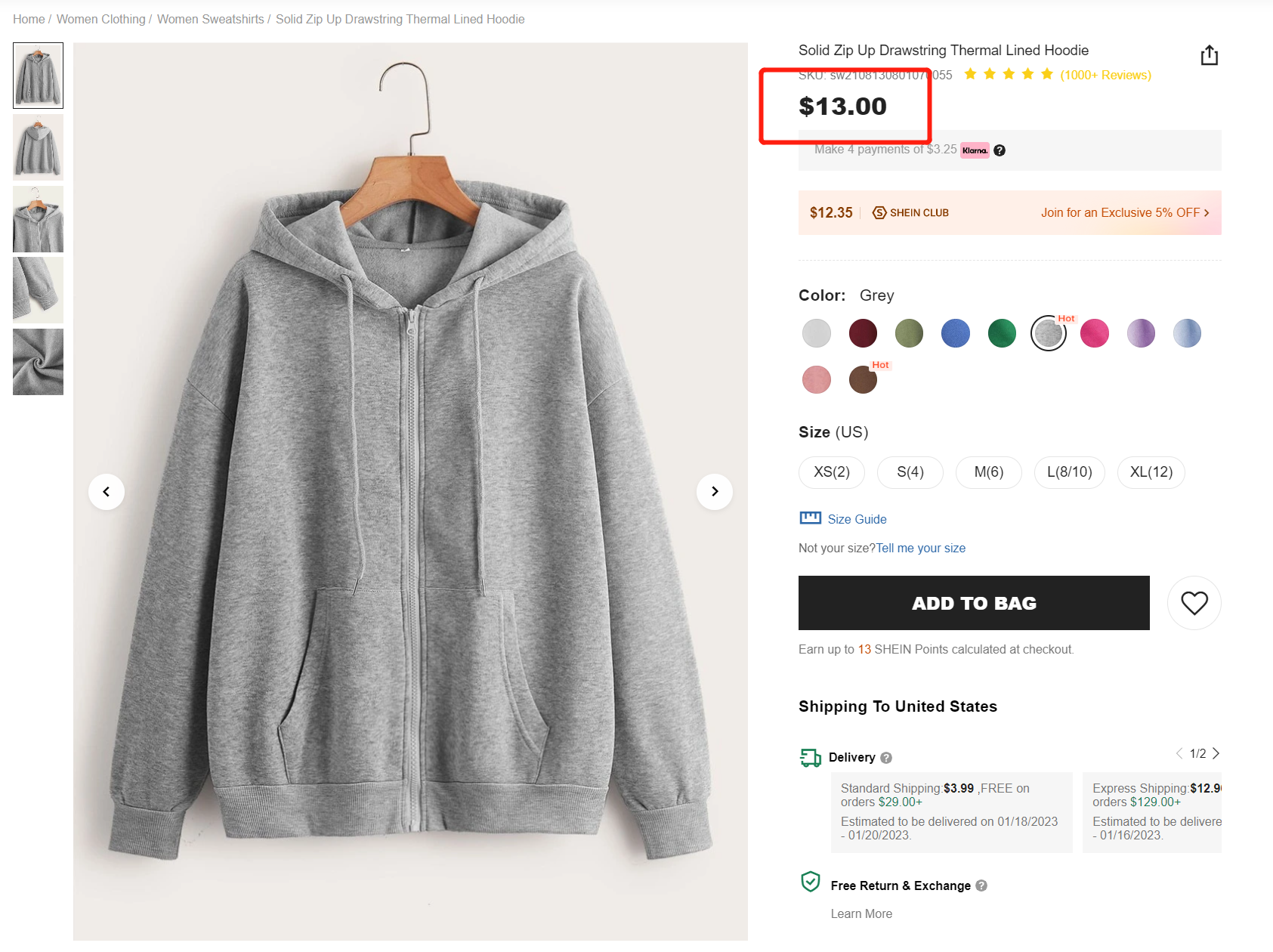Go back to previous shipping option chevron
The image size is (1273, 952).
(1179, 753)
